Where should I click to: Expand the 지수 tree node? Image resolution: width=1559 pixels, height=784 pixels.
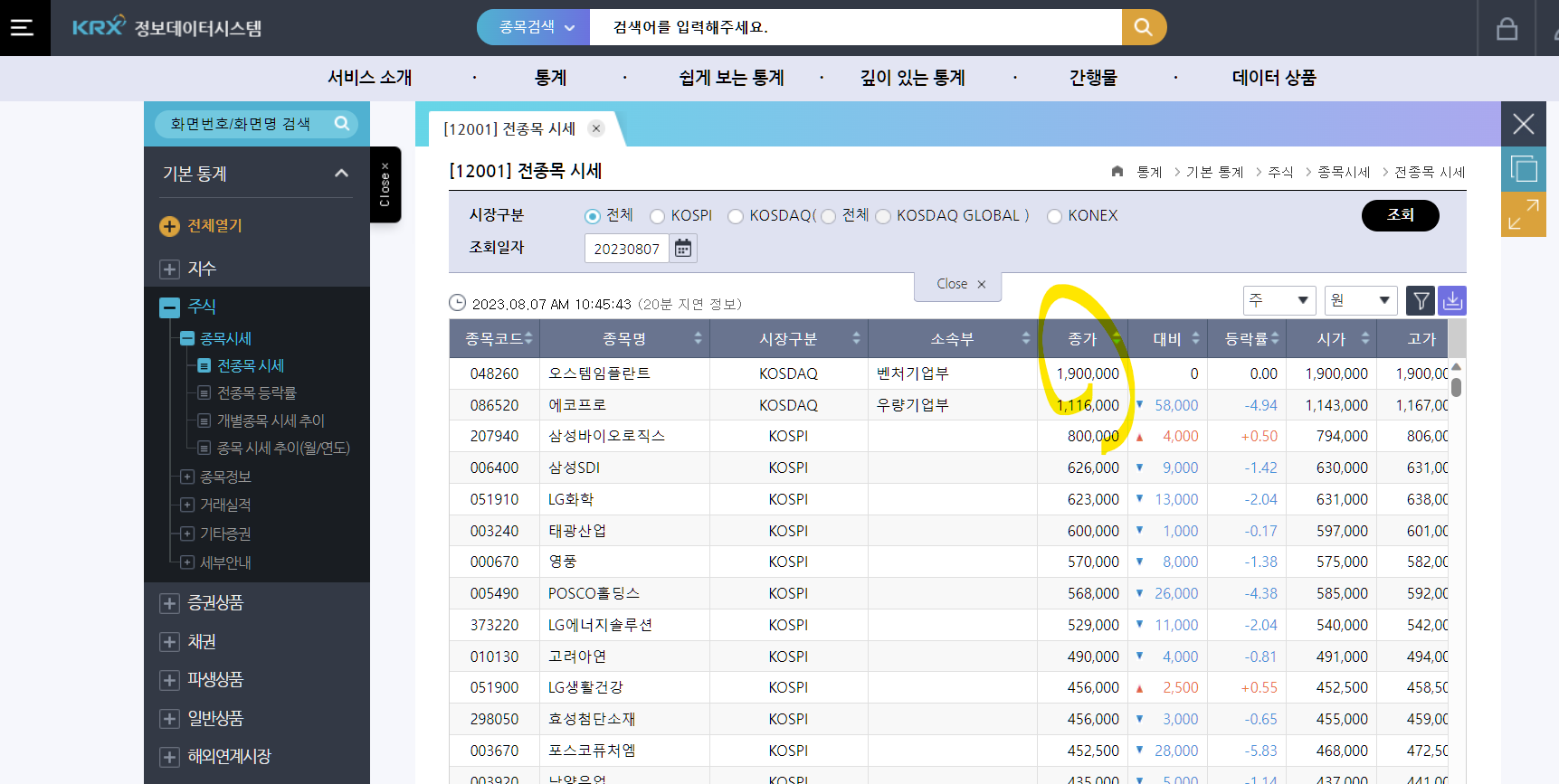tap(169, 269)
